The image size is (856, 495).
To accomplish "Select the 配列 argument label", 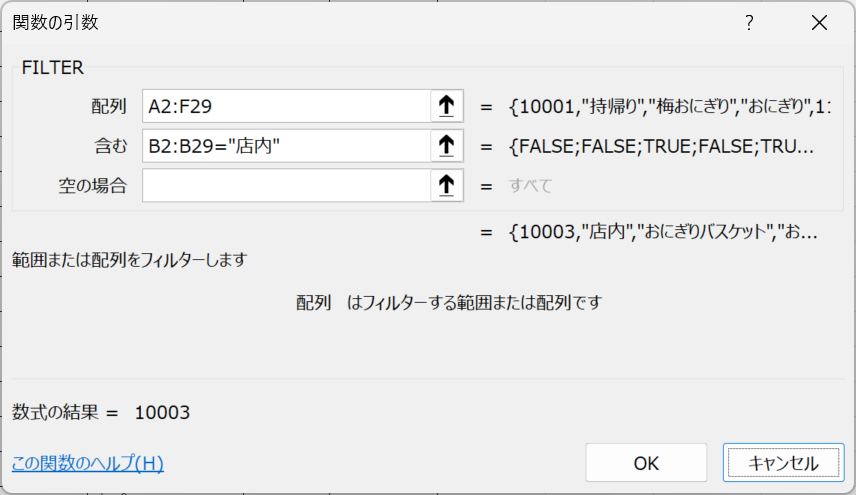I will tap(109, 106).
